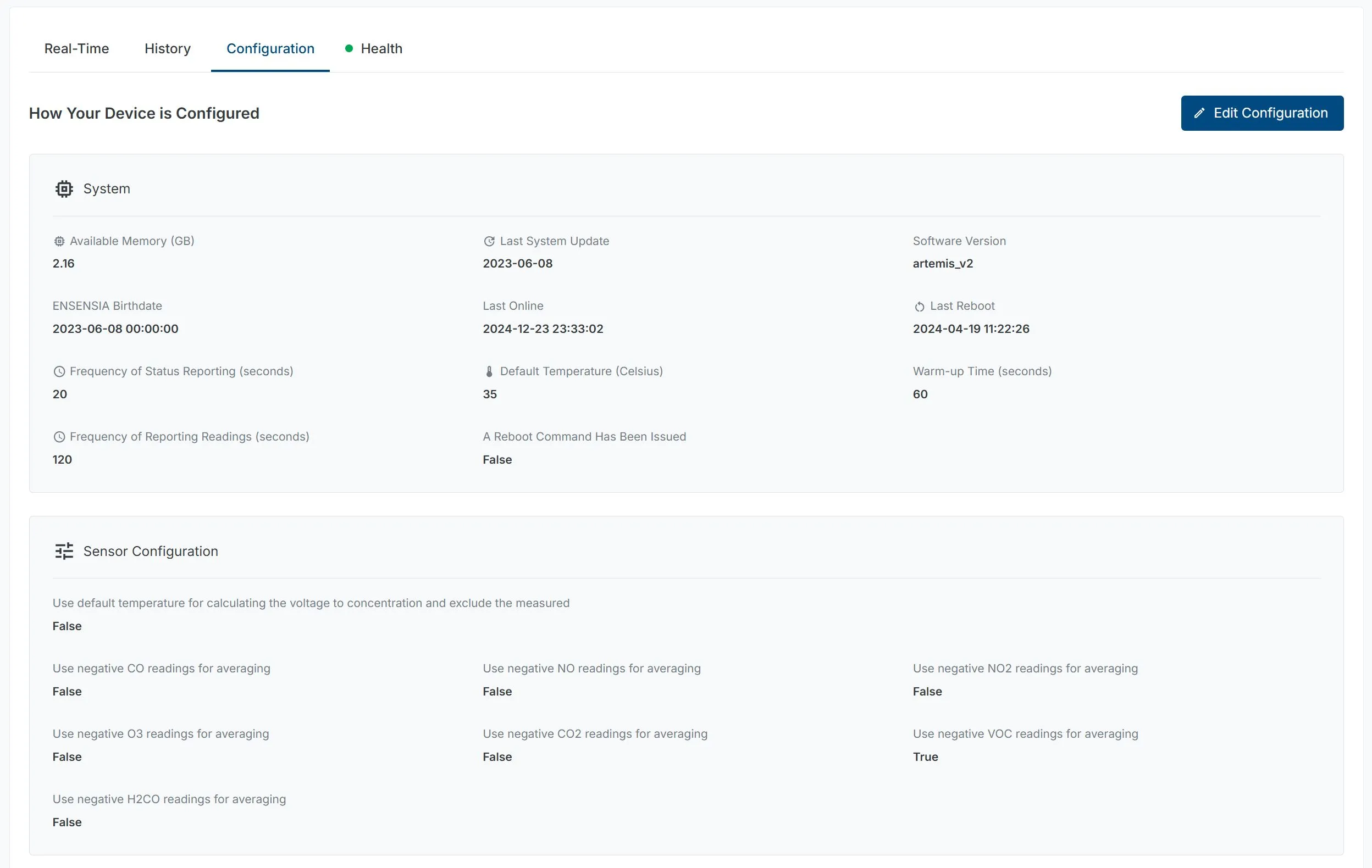Viewport: 1372px width, 868px height.
Task: Click the Status Reporting frequency clock icon
Action: 59,372
